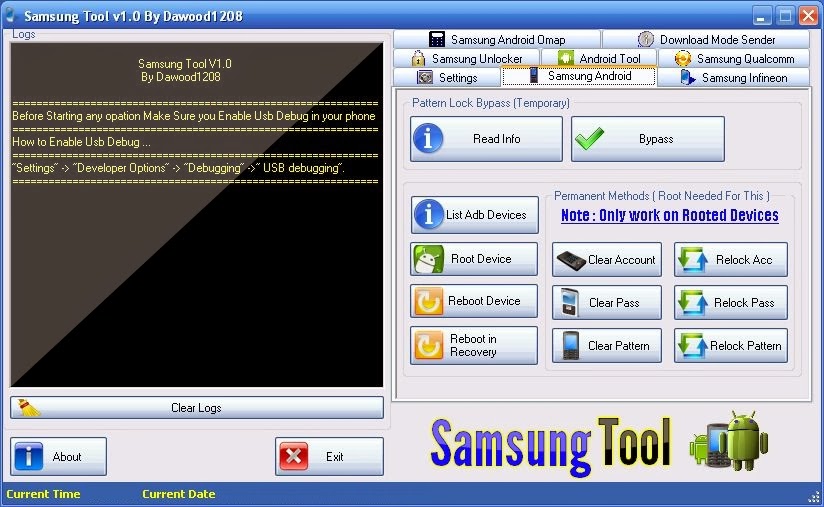The image size is (824, 507).
Task: Click the green arrows icon on Relock Pass
Action: coord(692,303)
